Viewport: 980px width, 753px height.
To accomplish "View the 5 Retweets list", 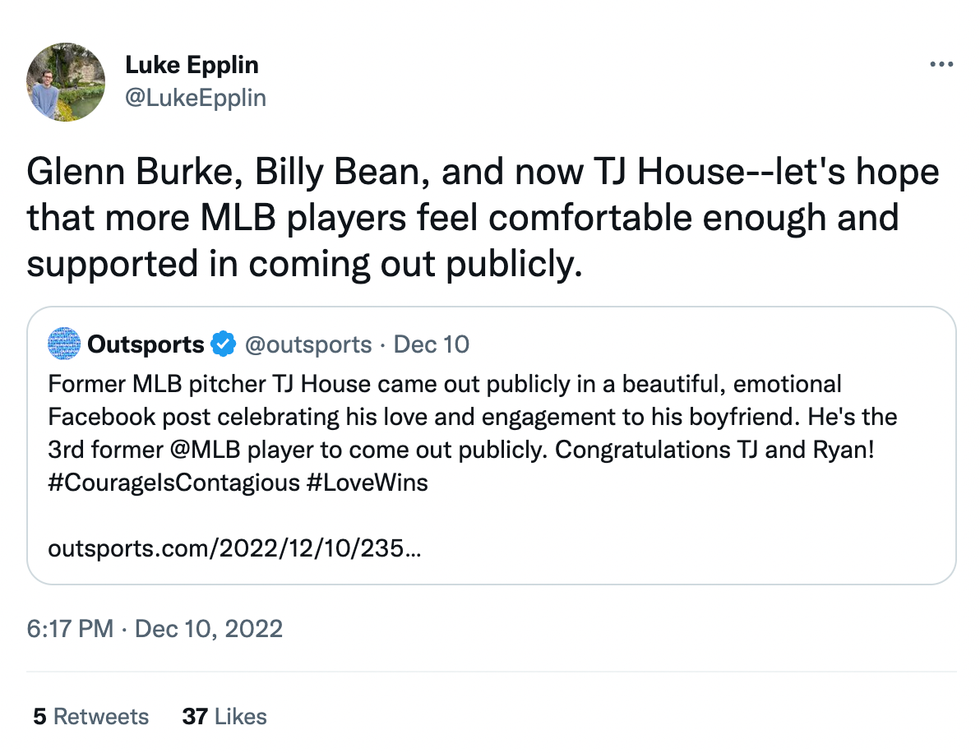I will [x=90, y=717].
